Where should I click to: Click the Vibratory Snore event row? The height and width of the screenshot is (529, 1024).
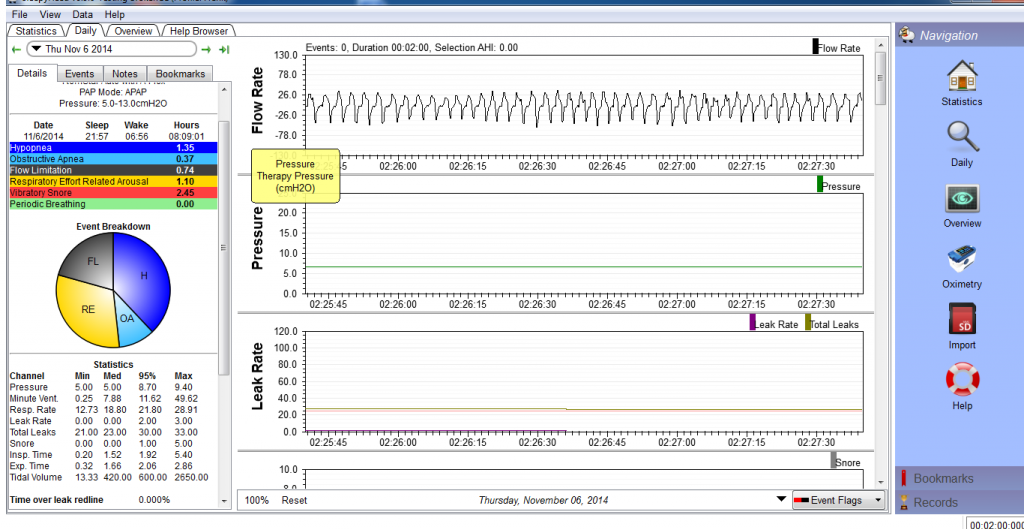tap(112, 193)
